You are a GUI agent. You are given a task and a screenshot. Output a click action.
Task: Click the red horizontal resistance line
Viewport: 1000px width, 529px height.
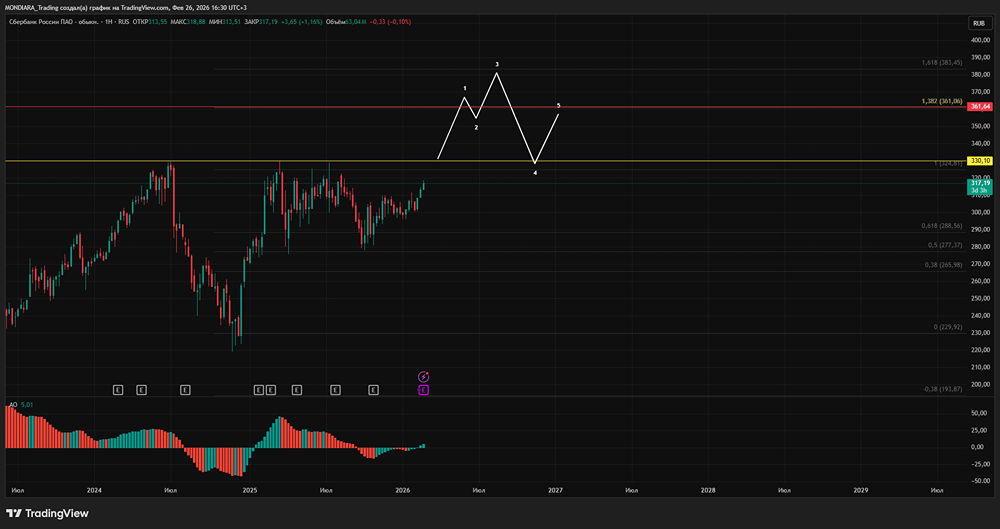485,107
